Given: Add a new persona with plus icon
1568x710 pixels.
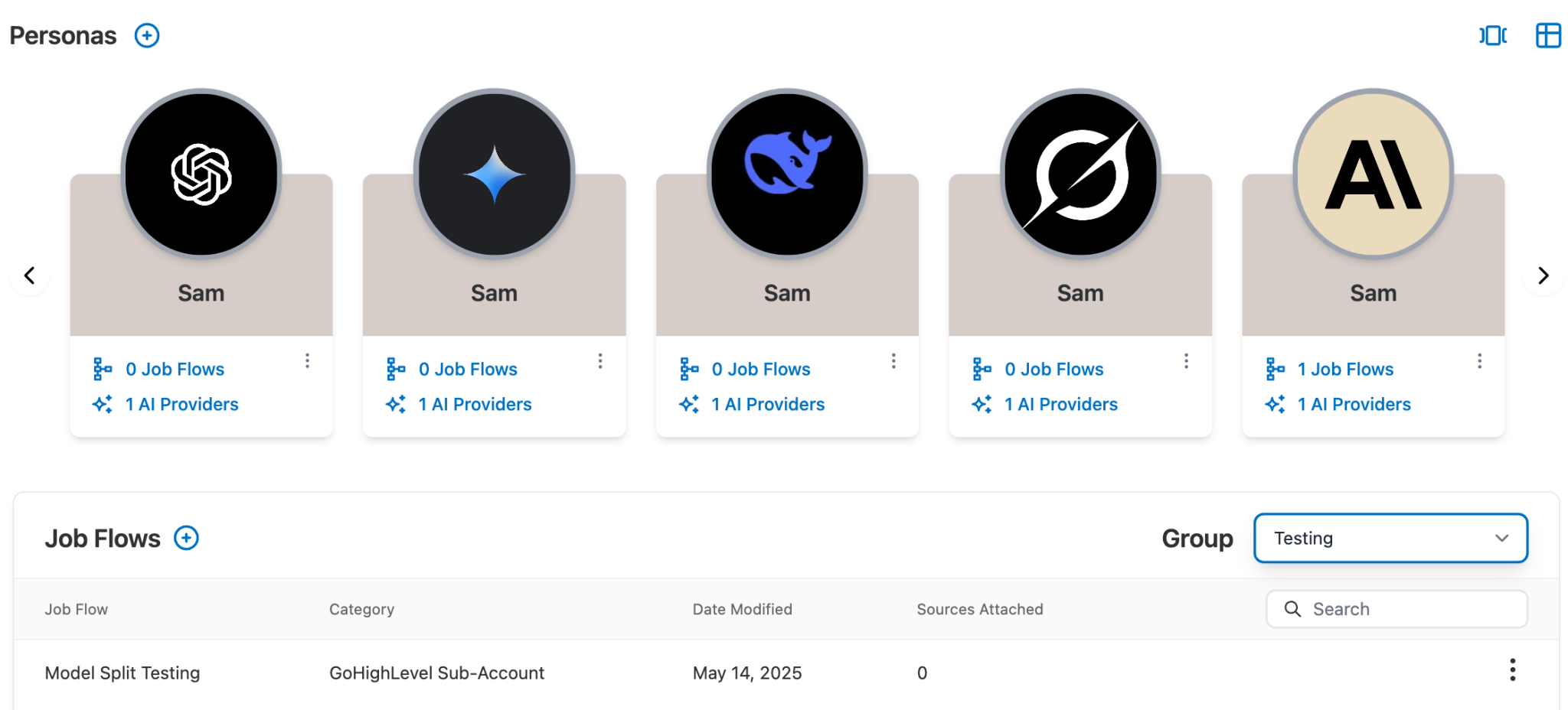Looking at the screenshot, I should pyautogui.click(x=147, y=35).
